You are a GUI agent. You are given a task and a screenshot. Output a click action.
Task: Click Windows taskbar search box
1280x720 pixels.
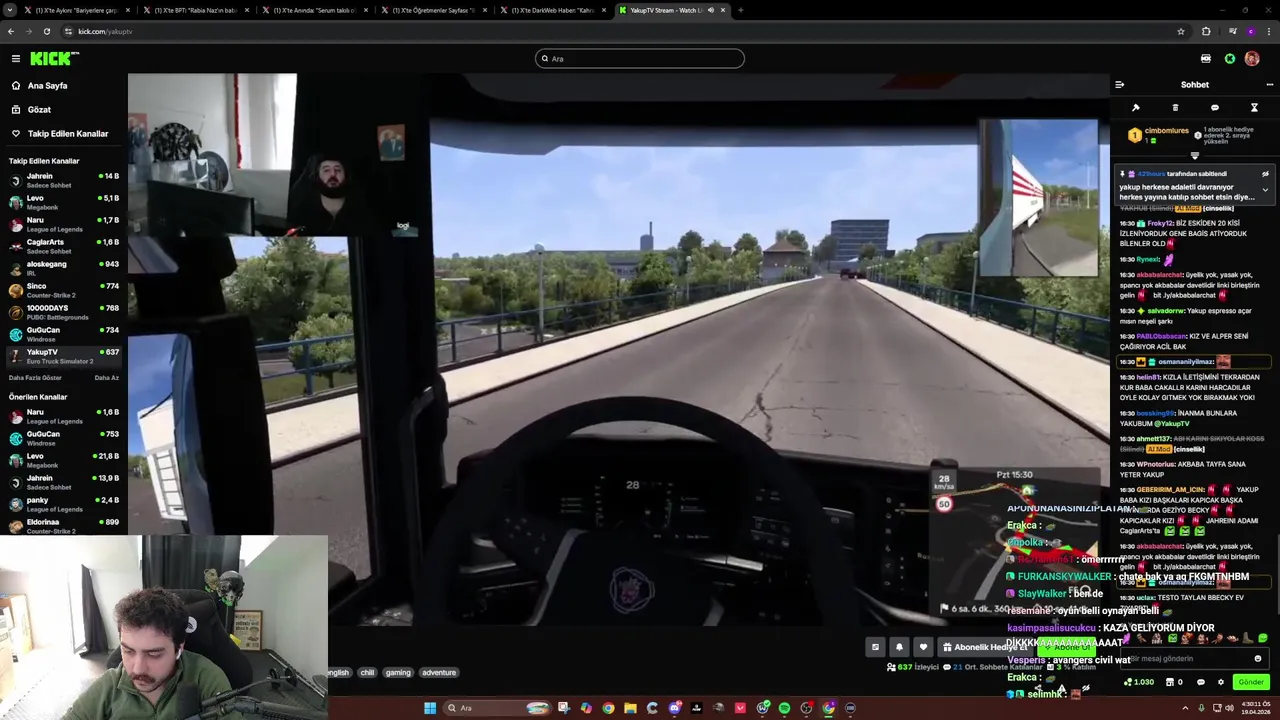point(498,708)
